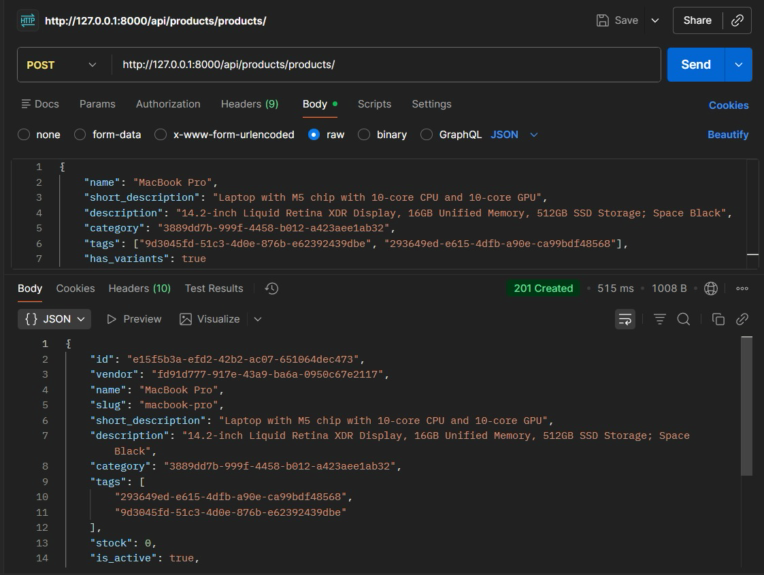This screenshot has width=764, height=575.
Task: Expand the Save options chevron
Action: click(x=655, y=20)
